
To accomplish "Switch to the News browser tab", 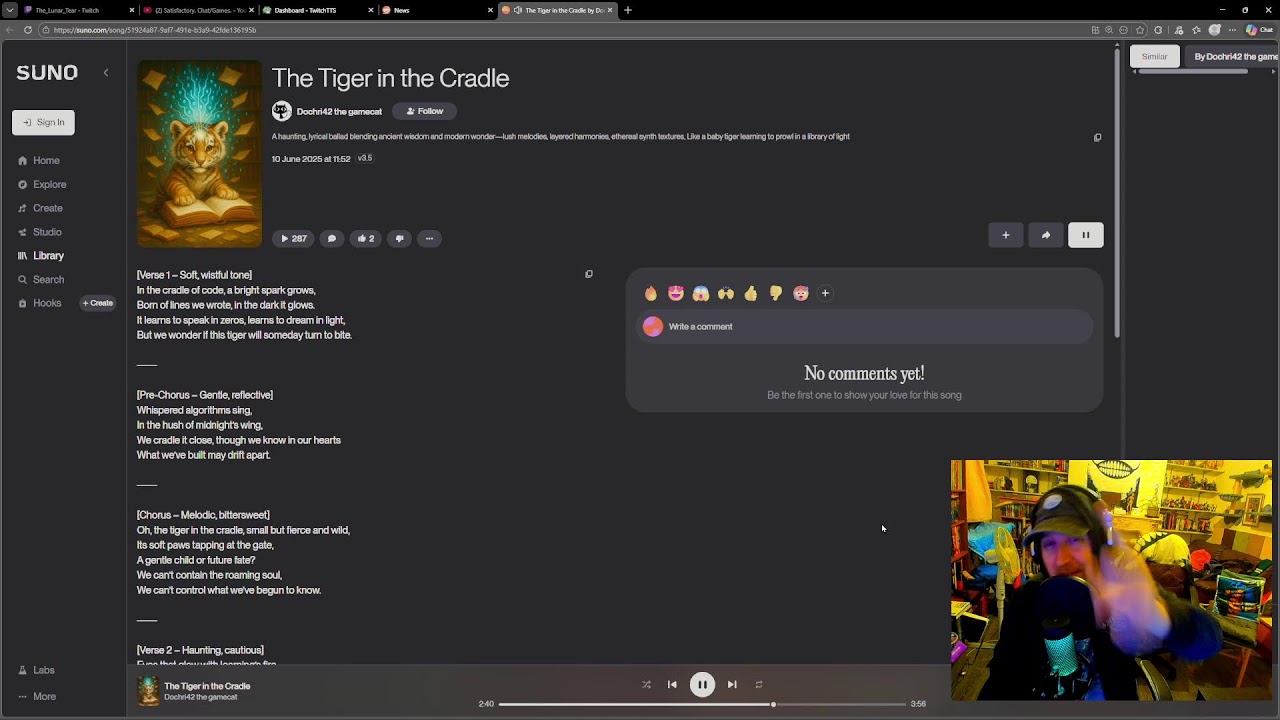I will coord(437,10).
